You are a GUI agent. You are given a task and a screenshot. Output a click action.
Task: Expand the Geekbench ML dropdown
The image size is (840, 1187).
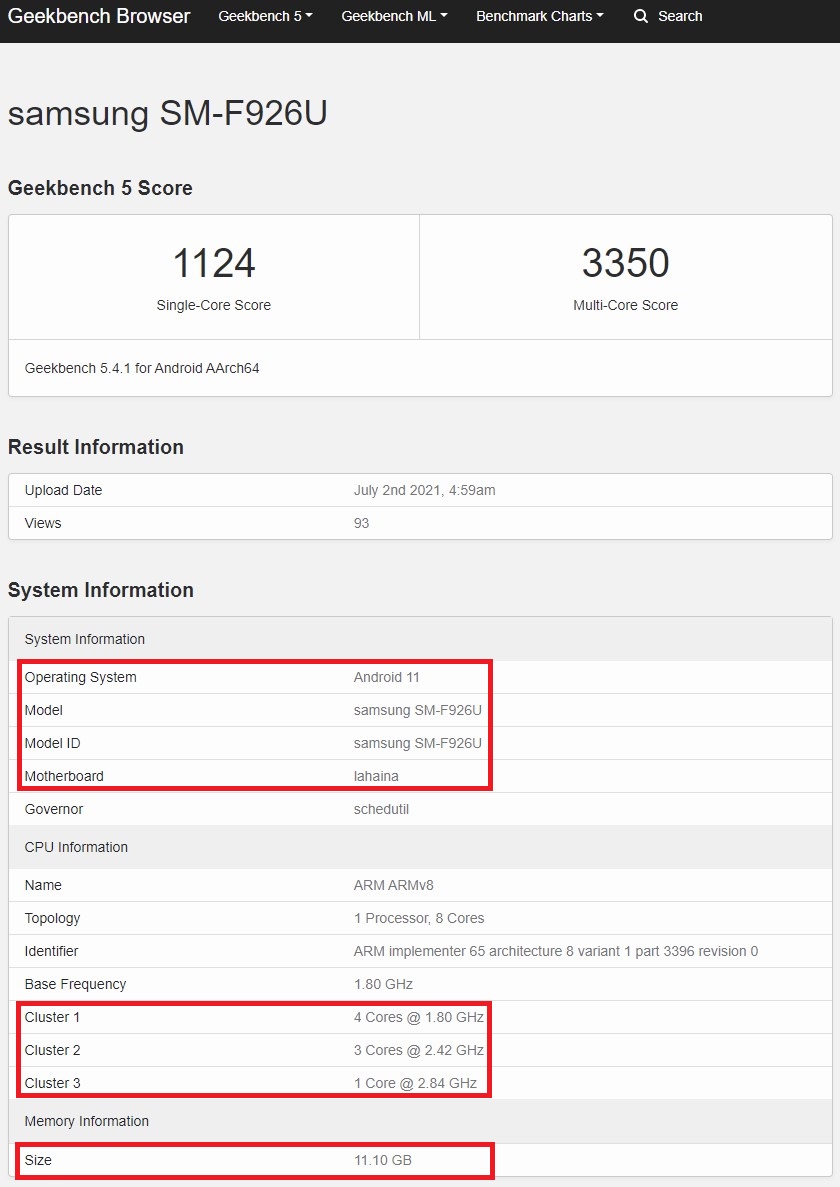pyautogui.click(x=394, y=17)
